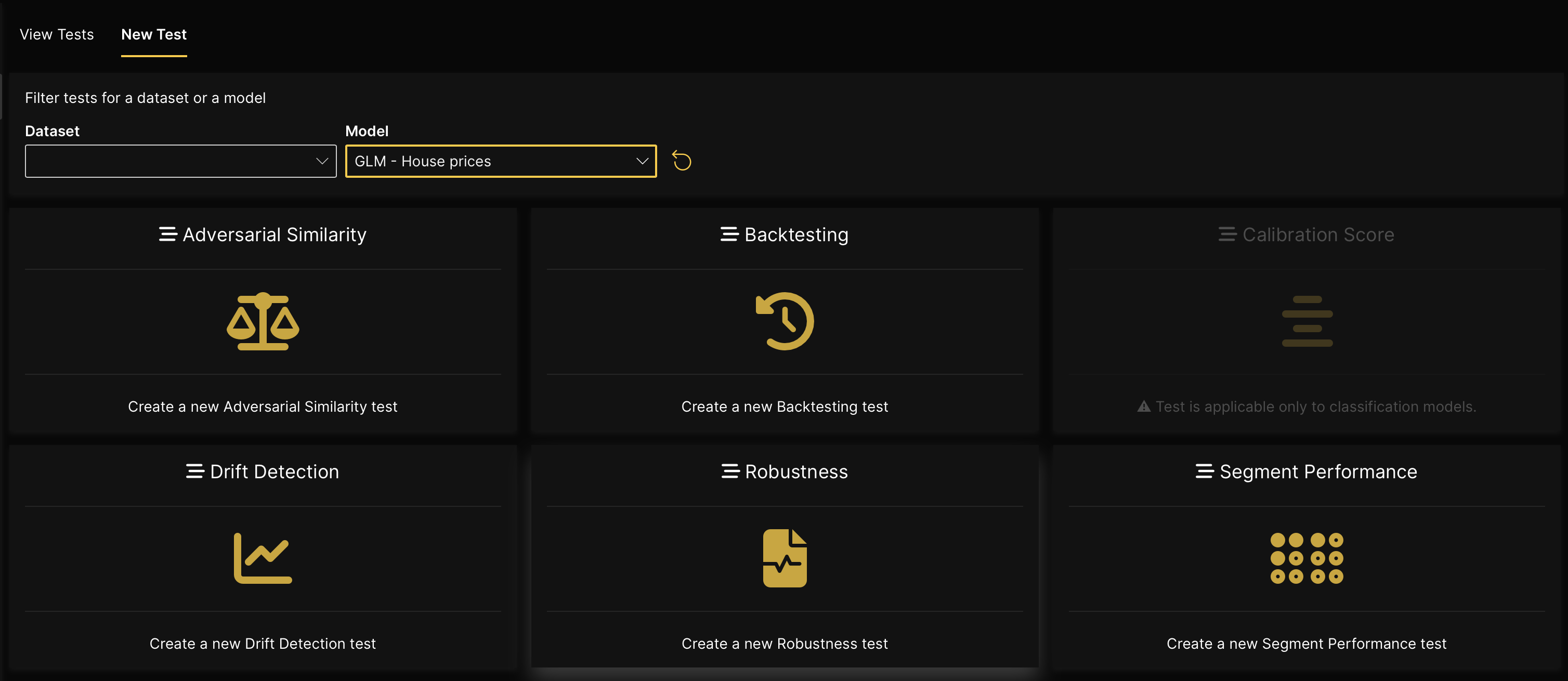
Task: Click the chevron inside the Dataset selector
Action: (321, 161)
